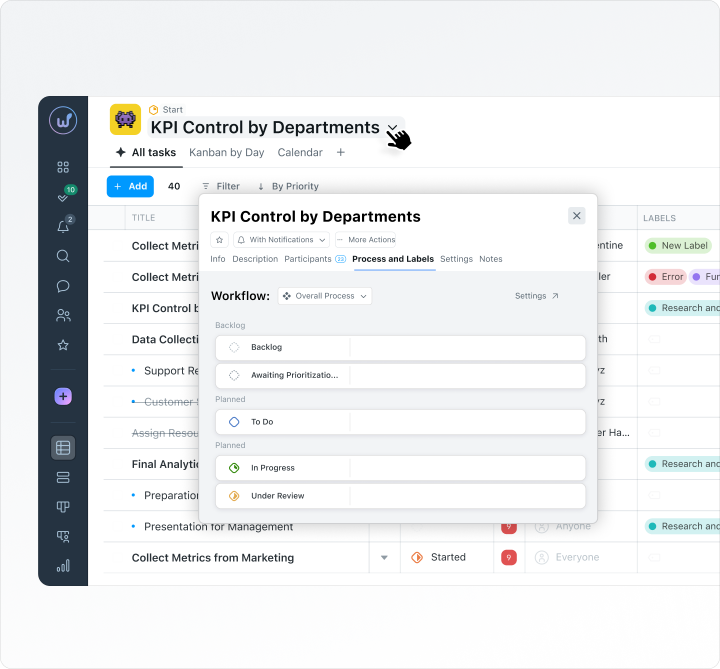This screenshot has height=669, width=720.
Task: Click the New Label green tag
Action: (x=678, y=246)
